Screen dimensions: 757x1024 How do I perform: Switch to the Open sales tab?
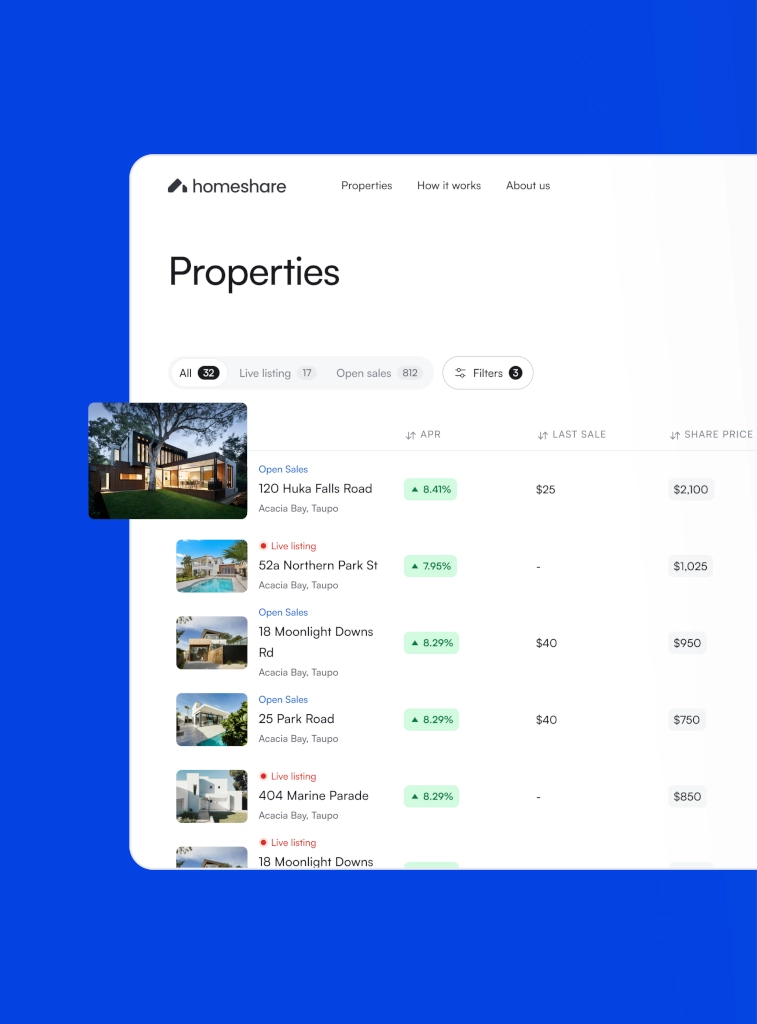377,373
